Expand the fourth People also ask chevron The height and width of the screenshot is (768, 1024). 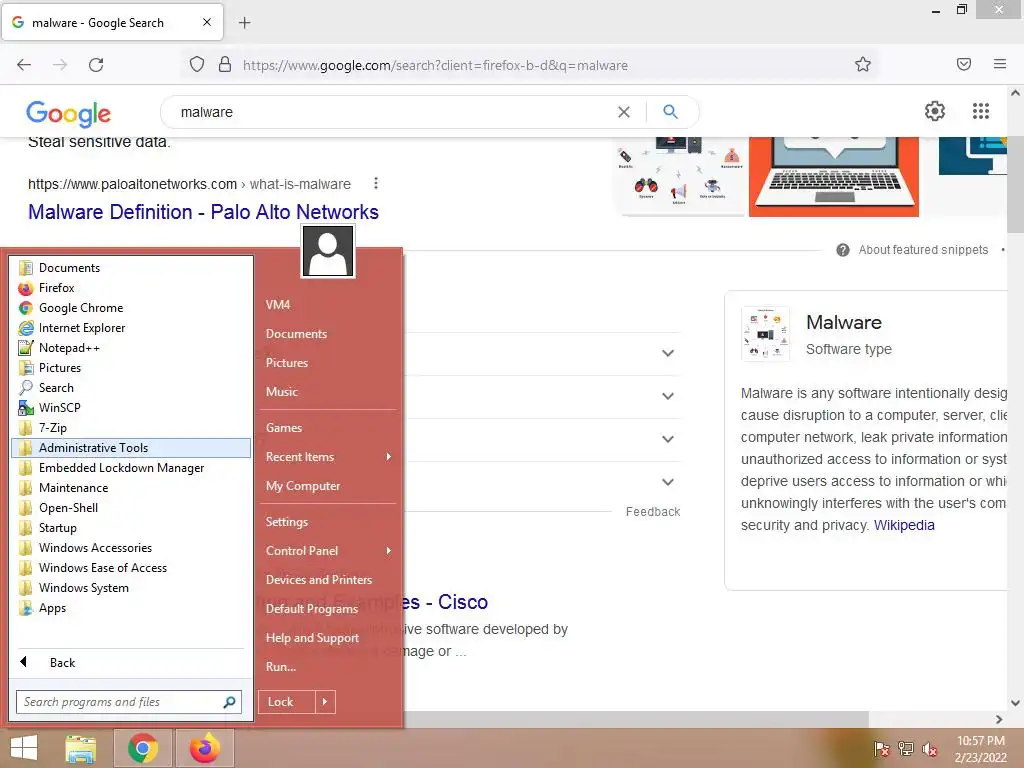(x=667, y=483)
